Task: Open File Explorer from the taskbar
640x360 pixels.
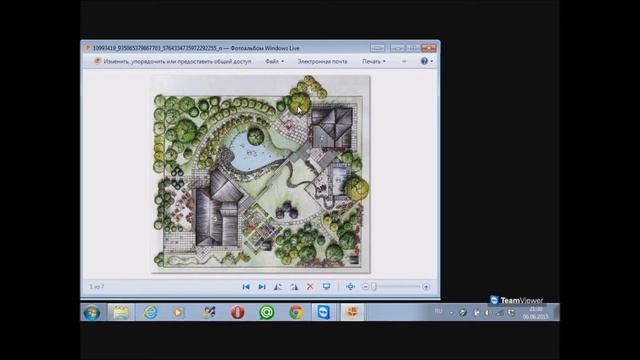Action: pos(121,313)
